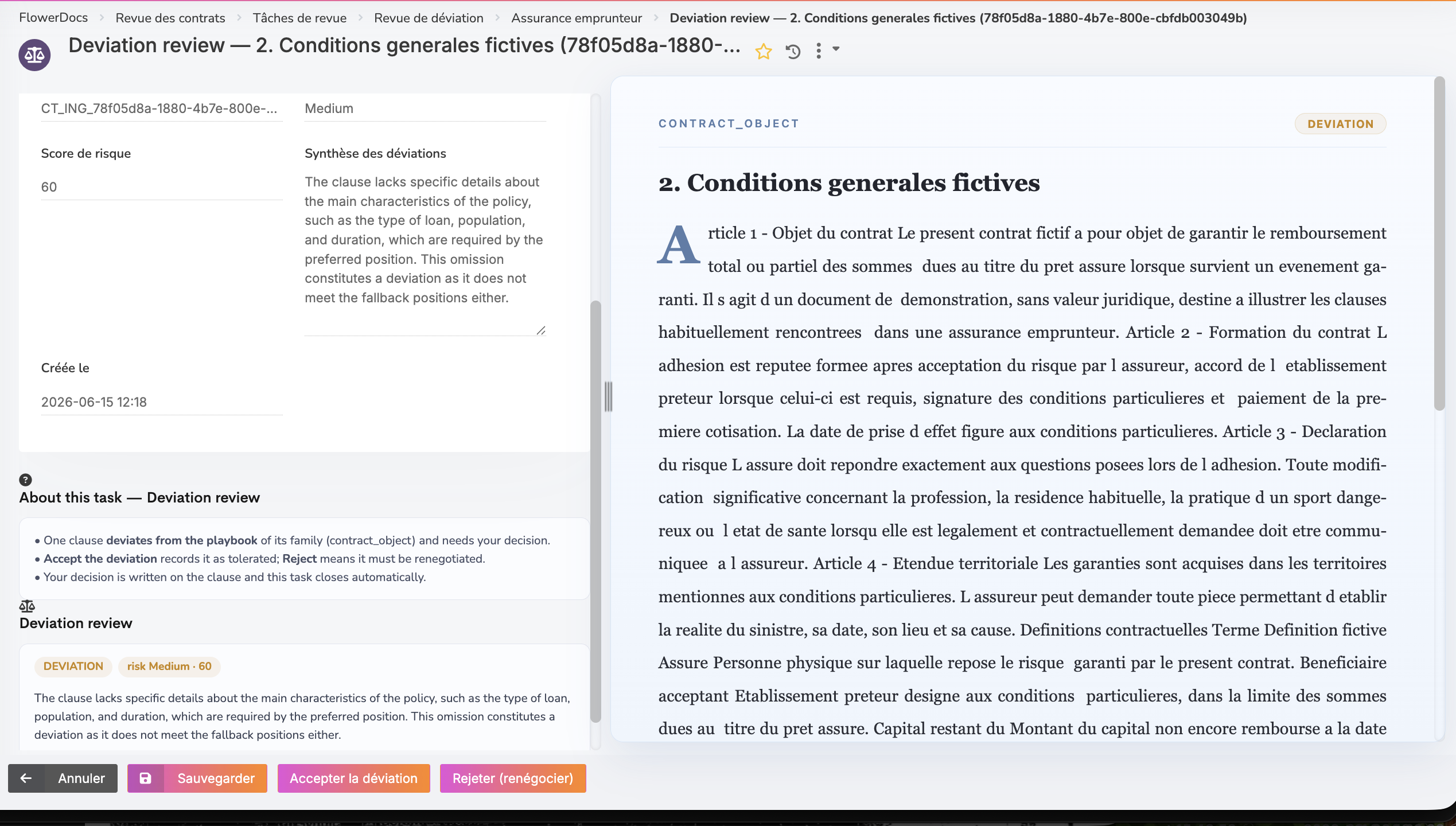This screenshot has width=1456, height=826.
Task: Click the DEVIATION tag in review card
Action: pos(73,666)
